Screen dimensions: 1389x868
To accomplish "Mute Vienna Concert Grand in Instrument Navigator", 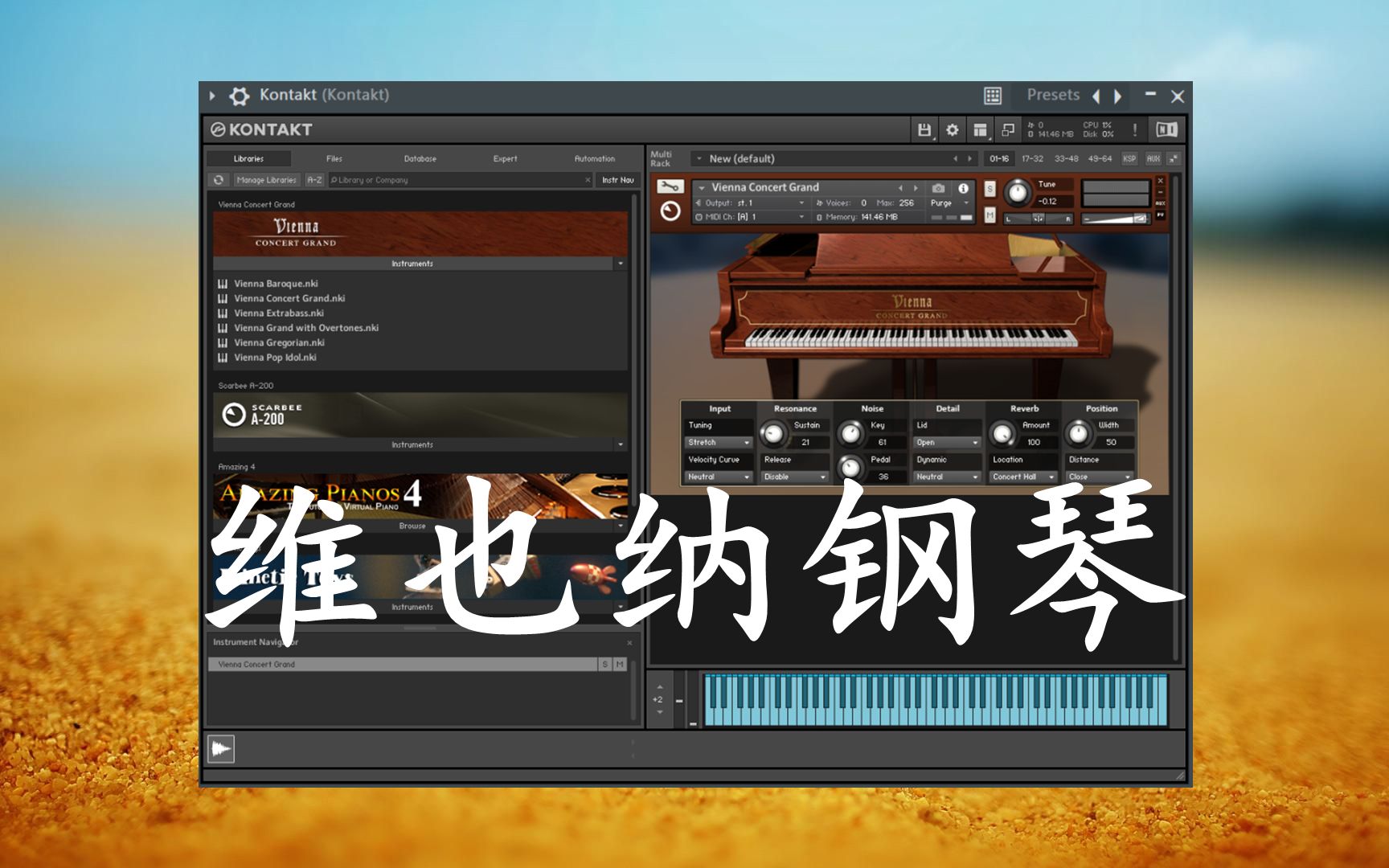I will pyautogui.click(x=619, y=665).
